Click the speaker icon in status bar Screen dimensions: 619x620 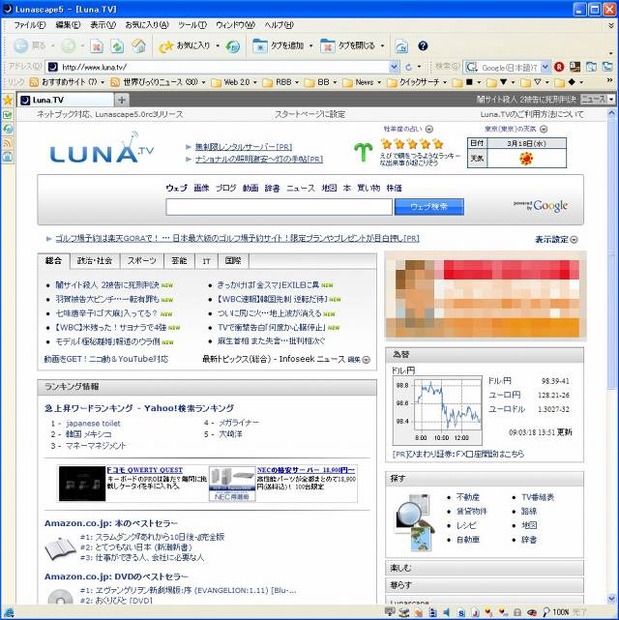447,612
